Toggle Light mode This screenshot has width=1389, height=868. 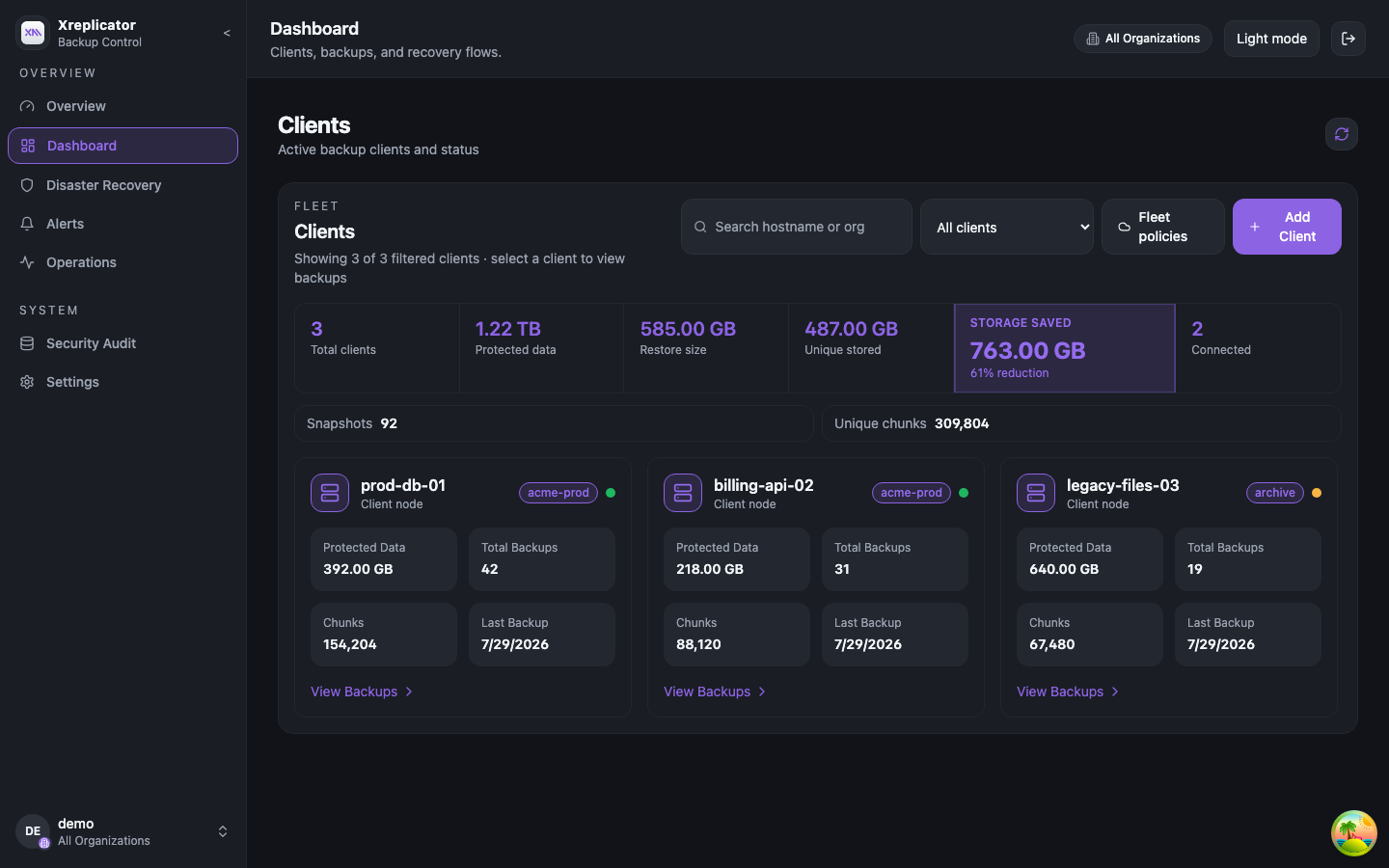tap(1271, 39)
